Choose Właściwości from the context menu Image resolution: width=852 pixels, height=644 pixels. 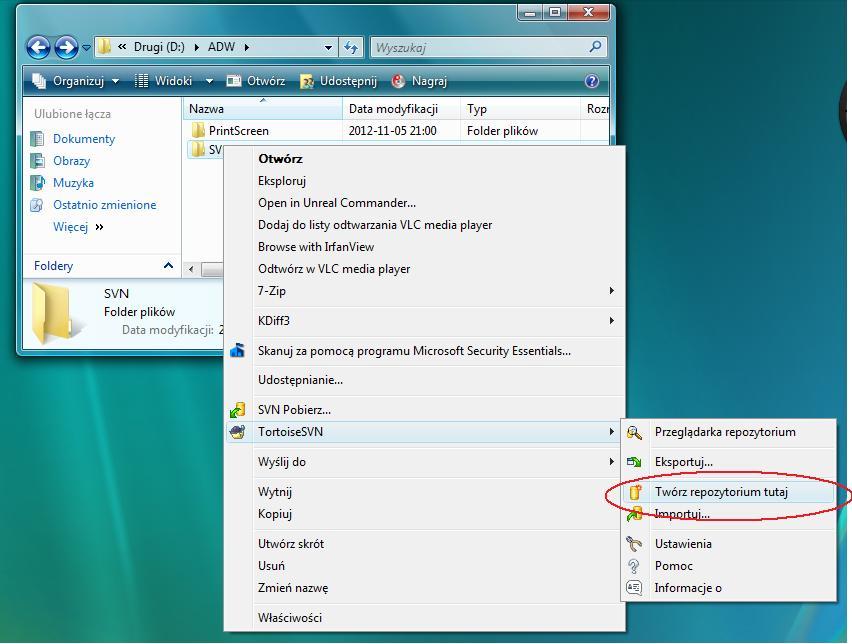tap(290, 618)
